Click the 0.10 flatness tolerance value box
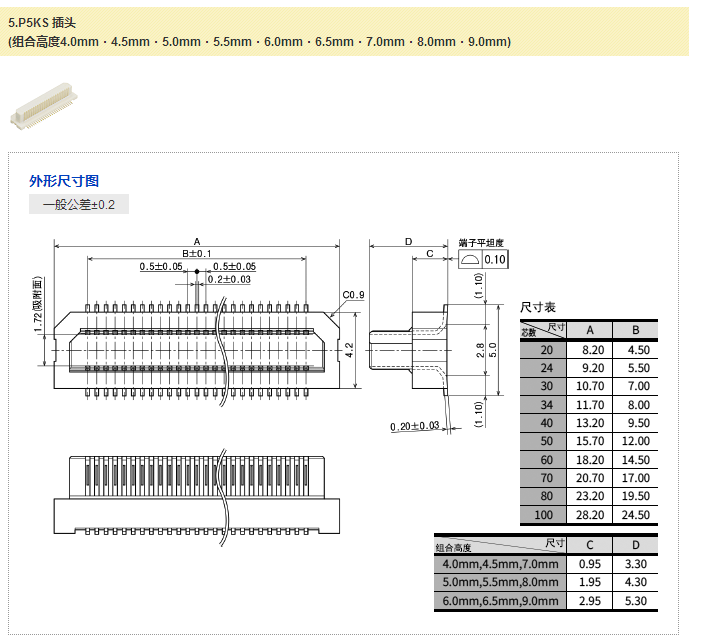Viewport: 712px width, 640px height. pos(495,260)
